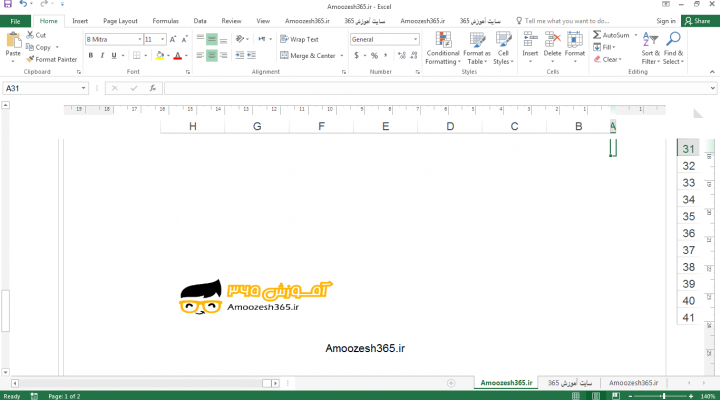Align text to the left

pyautogui.click(x=200, y=56)
